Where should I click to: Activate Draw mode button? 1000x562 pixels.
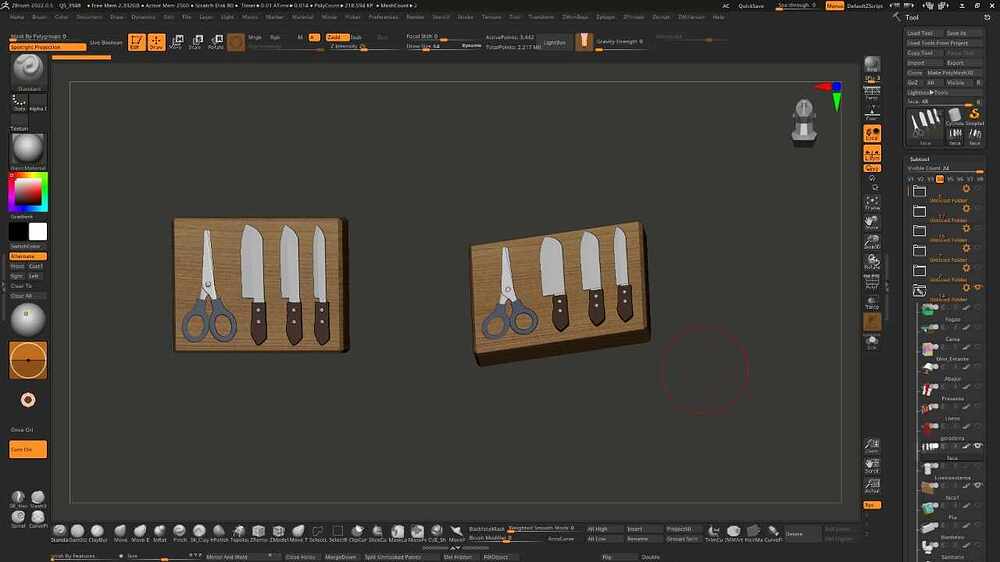point(156,42)
